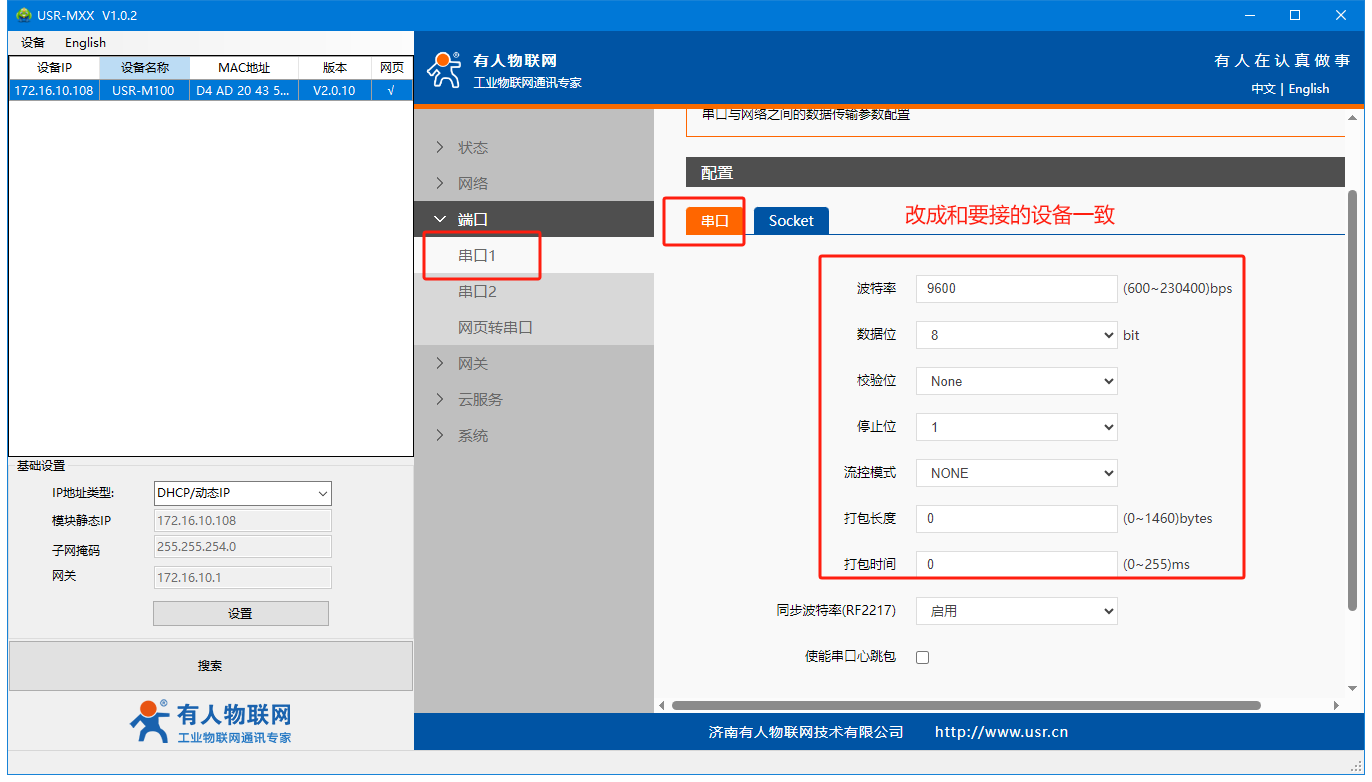Click horizontal scrollbar left arrow
The image size is (1372, 782).
[x=662, y=705]
